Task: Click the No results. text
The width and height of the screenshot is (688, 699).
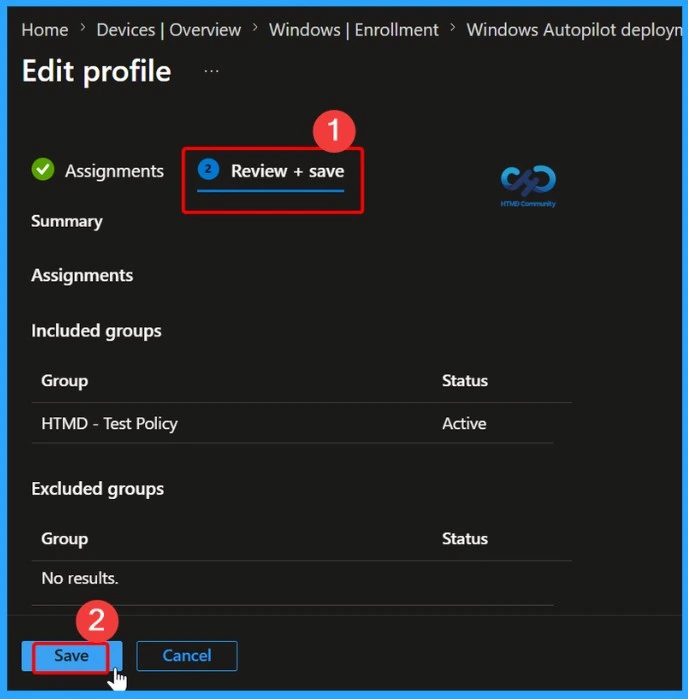Action: tap(80, 578)
